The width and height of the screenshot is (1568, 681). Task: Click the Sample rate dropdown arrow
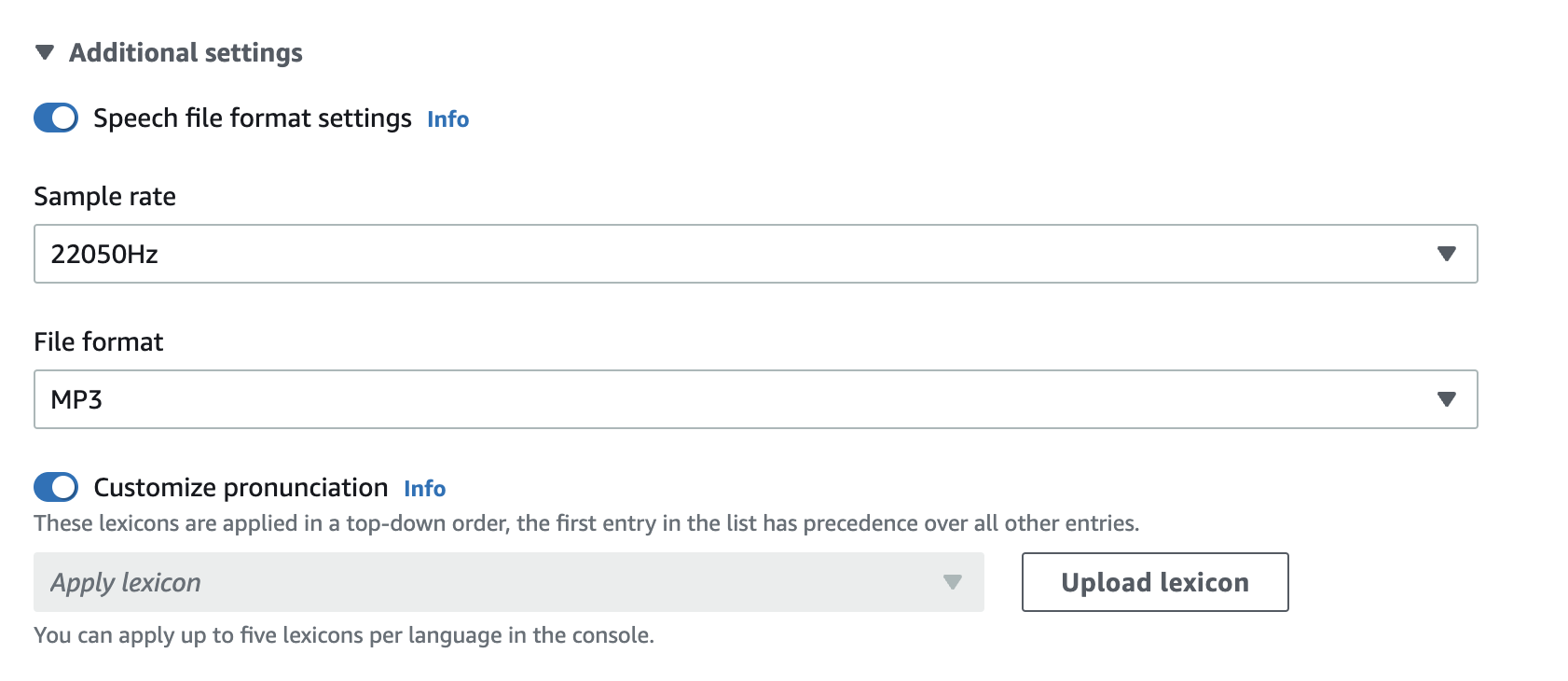click(x=1446, y=253)
